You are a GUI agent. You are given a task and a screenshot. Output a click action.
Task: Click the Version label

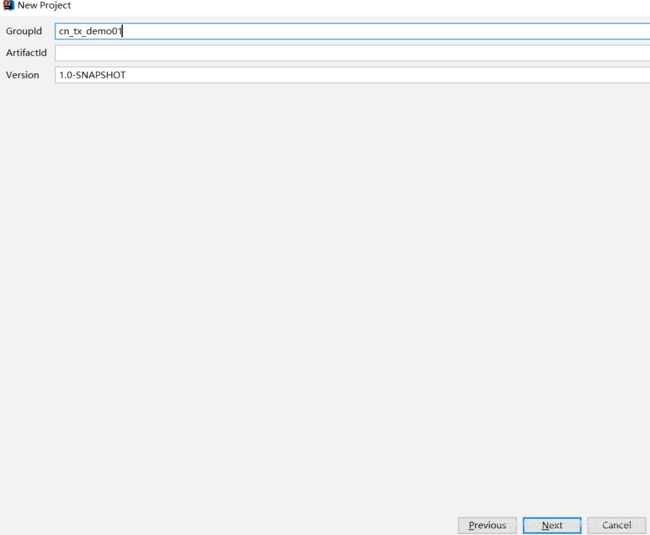point(22,75)
